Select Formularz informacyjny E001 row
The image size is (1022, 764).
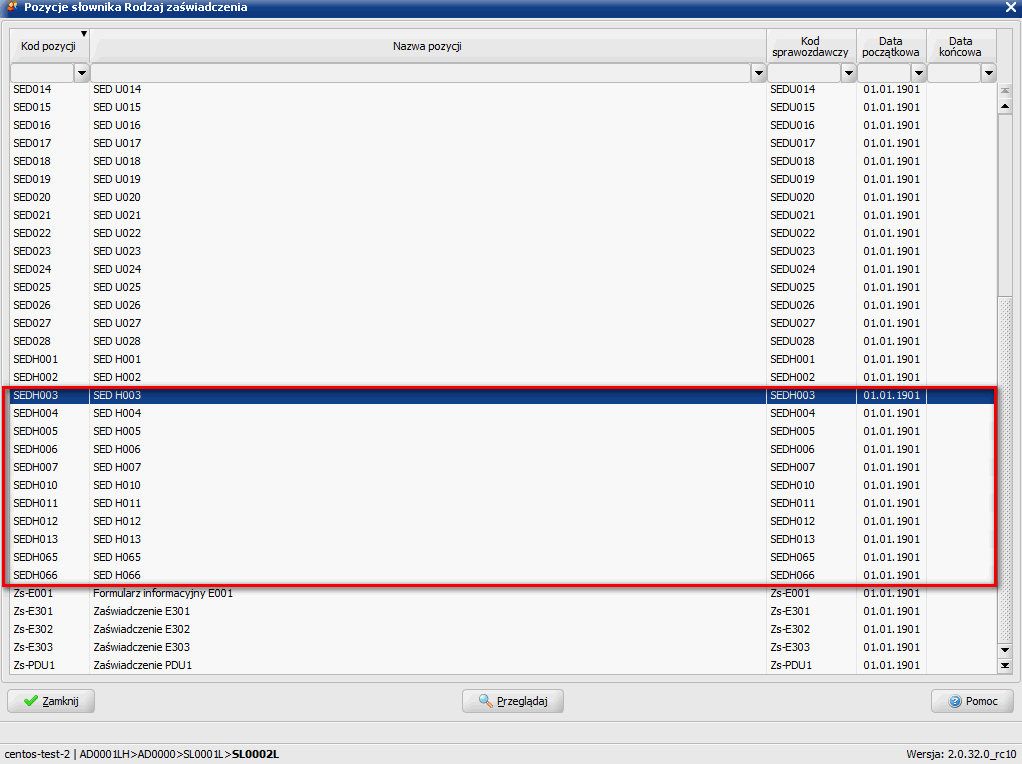point(502,593)
